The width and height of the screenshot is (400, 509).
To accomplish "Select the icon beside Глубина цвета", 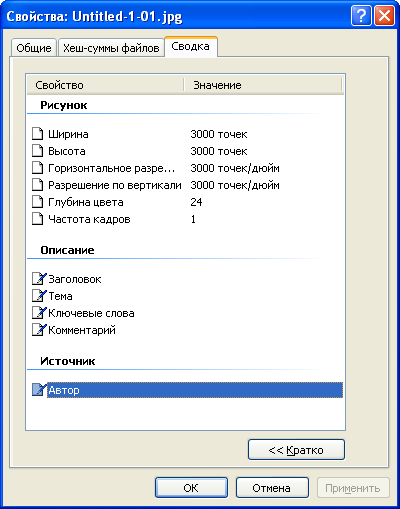I will [37, 202].
